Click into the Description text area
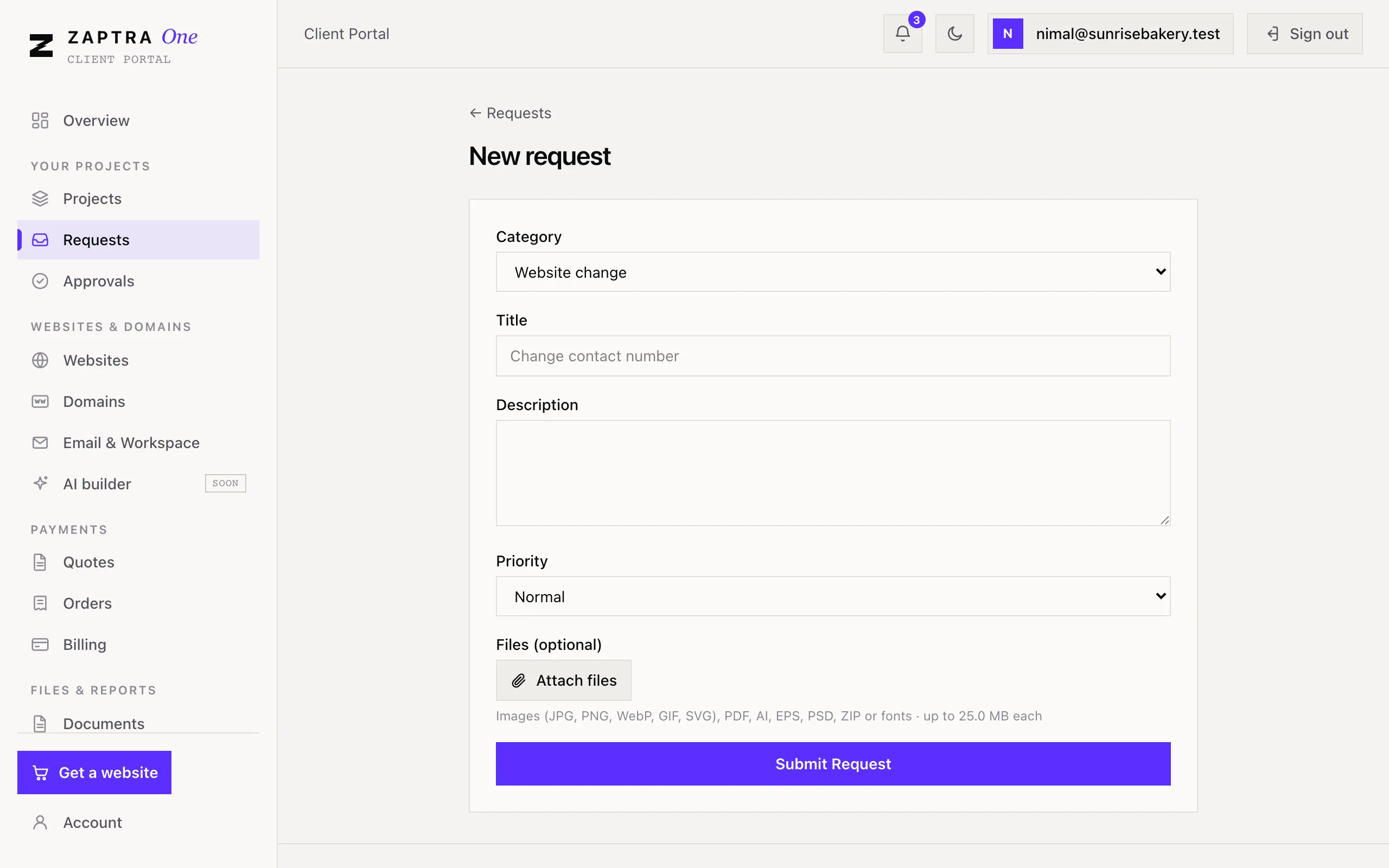This screenshot has height=868, width=1389. [x=833, y=473]
